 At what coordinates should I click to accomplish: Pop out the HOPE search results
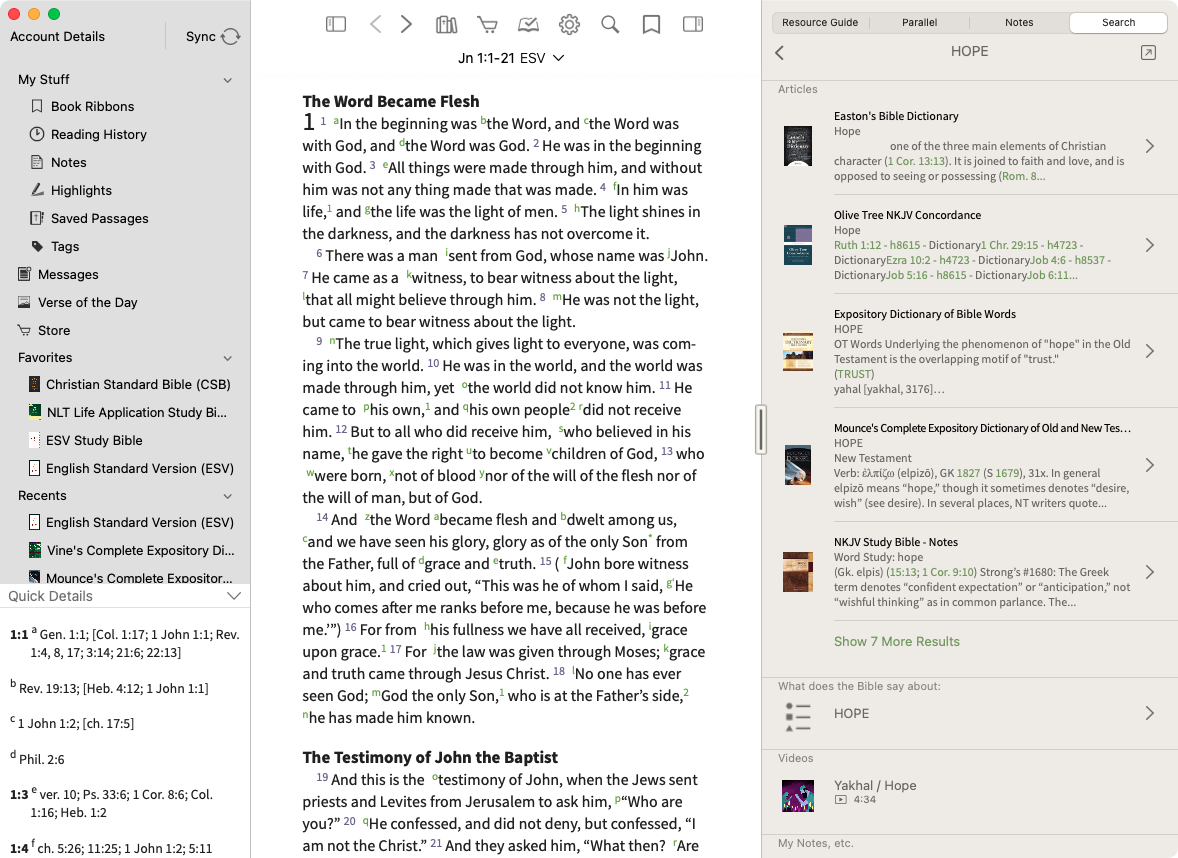coord(1148,53)
